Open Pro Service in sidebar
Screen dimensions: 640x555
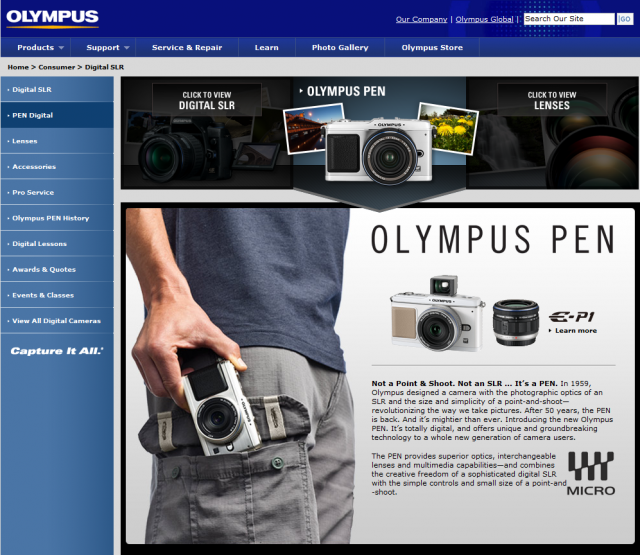(x=57, y=192)
